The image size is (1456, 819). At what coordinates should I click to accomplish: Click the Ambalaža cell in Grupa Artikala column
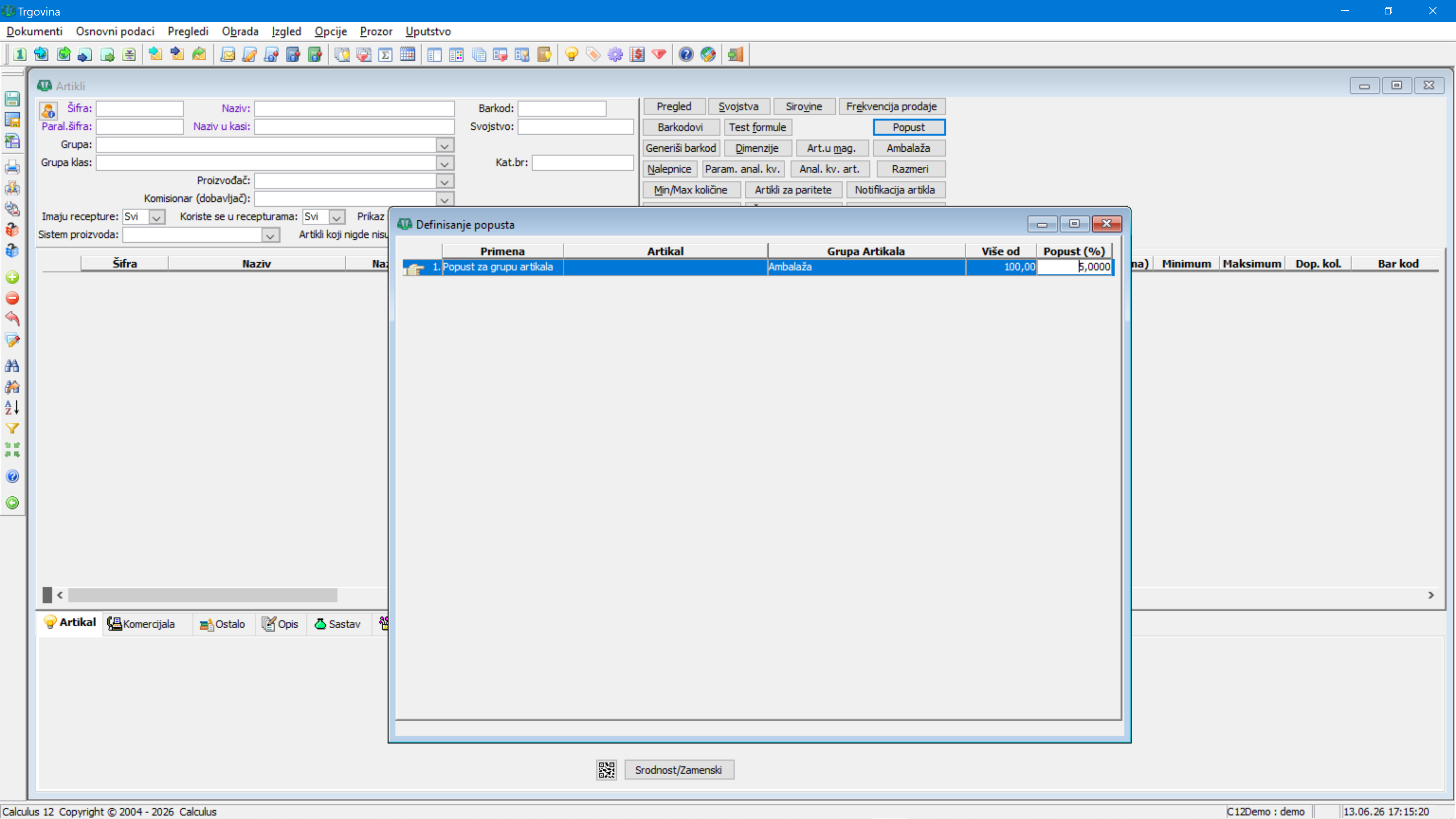pyautogui.click(x=866, y=267)
